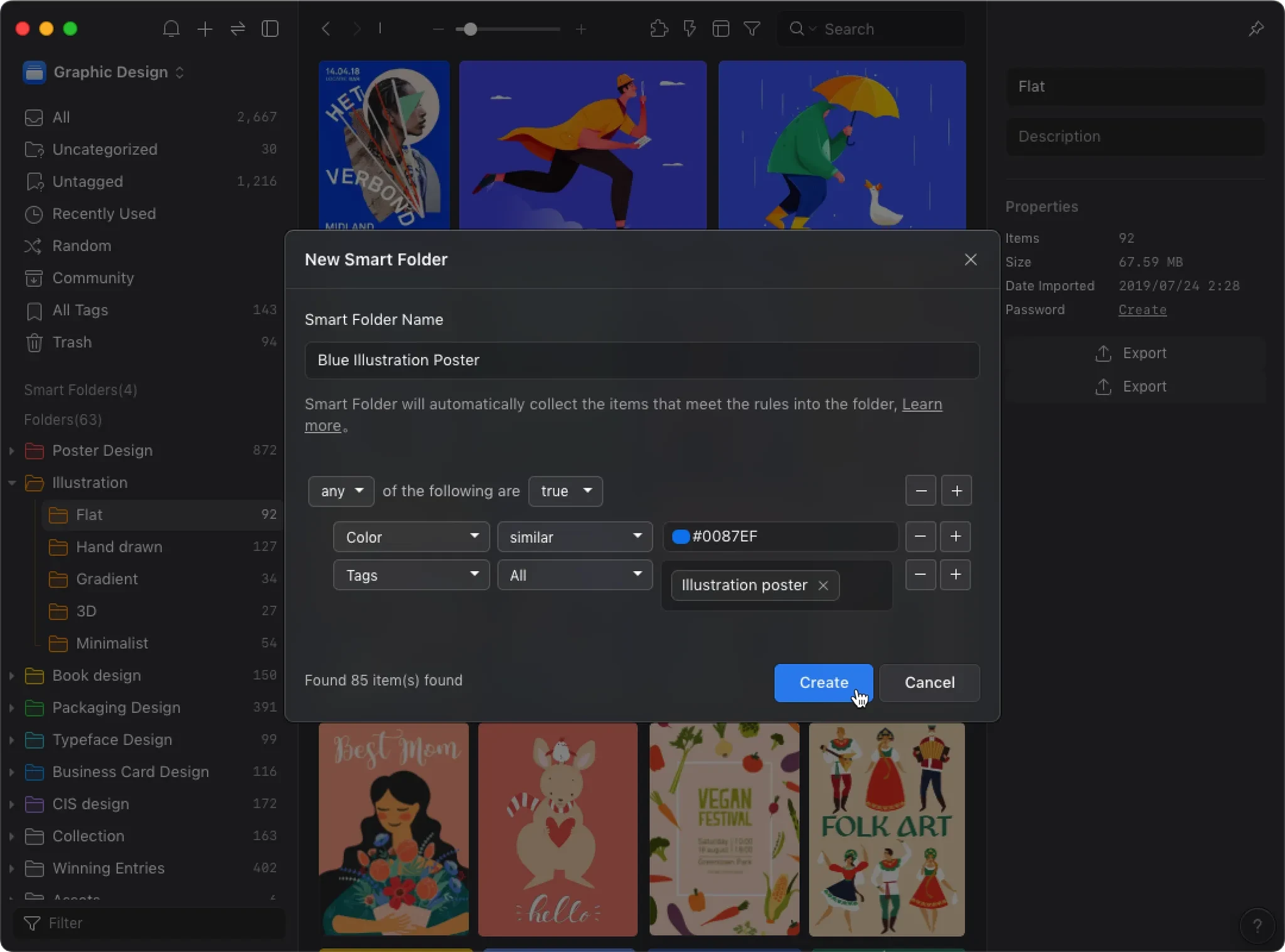Click the Create button
This screenshot has height=952, width=1285.
click(823, 683)
